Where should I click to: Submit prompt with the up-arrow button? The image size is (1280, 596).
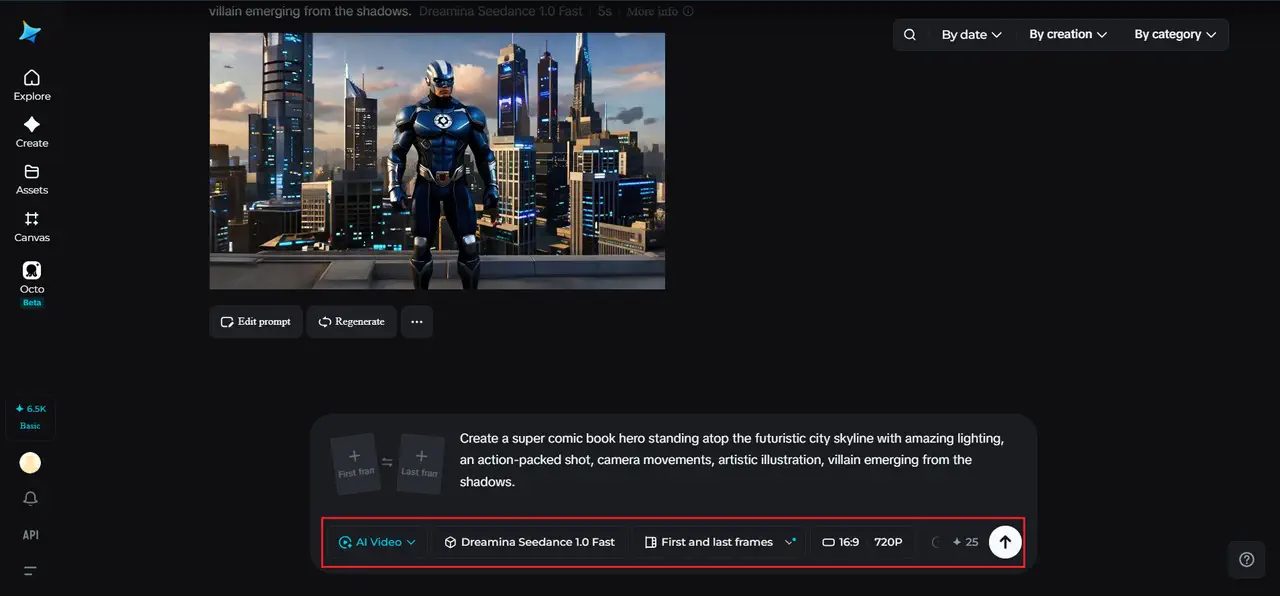coord(1005,542)
